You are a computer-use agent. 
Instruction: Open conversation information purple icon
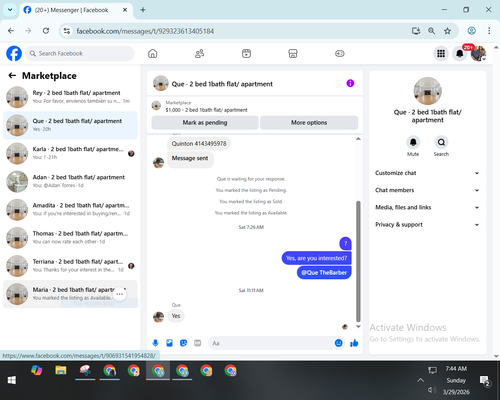[350, 83]
